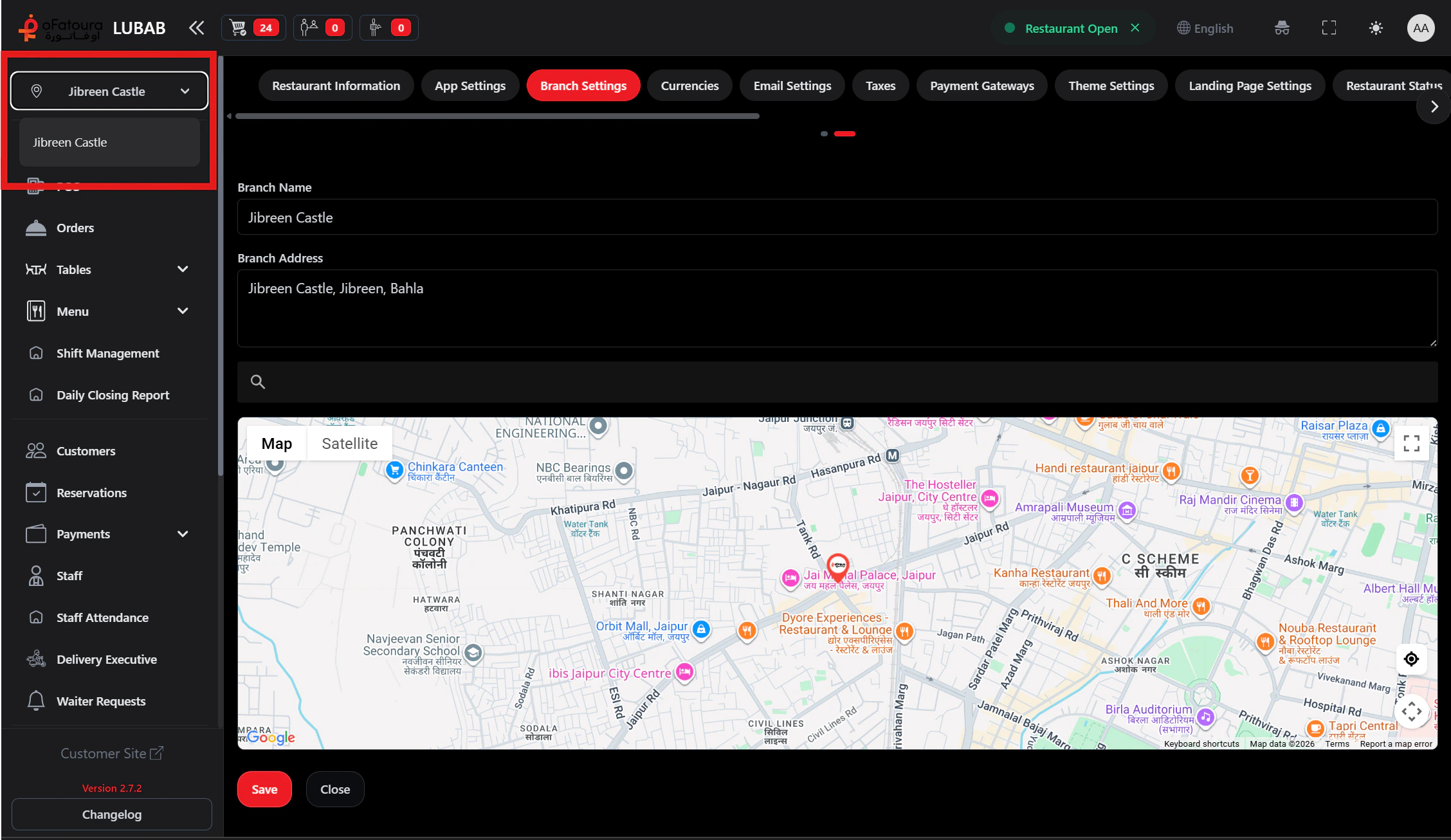Screen dimensions: 1451x840
Task: Collapse the sidebar with the double chevron
Action: [196, 27]
